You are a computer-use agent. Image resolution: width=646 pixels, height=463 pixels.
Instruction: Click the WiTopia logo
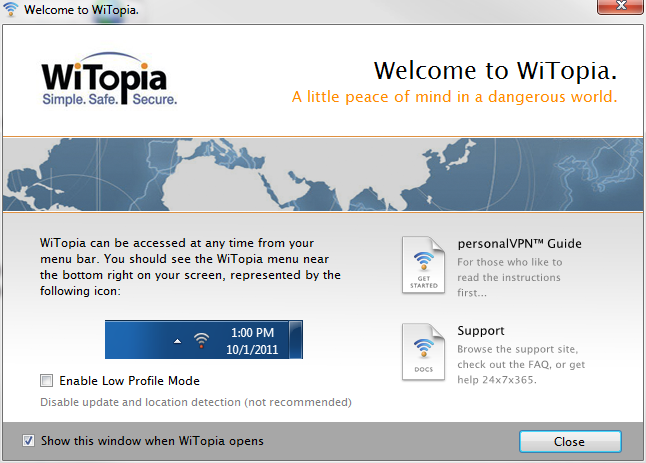click(x=109, y=78)
